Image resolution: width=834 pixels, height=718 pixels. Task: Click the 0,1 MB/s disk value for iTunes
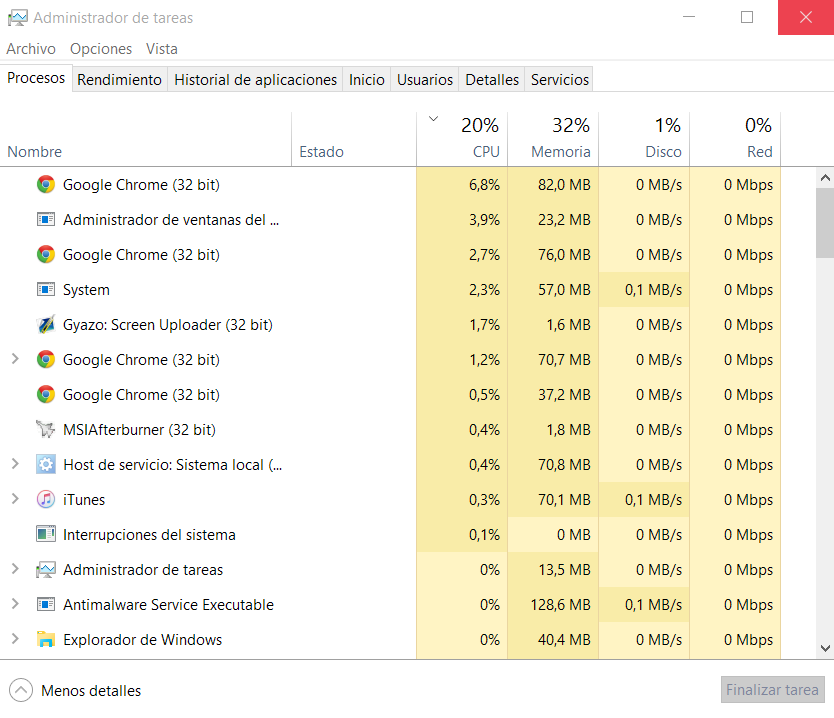point(653,500)
